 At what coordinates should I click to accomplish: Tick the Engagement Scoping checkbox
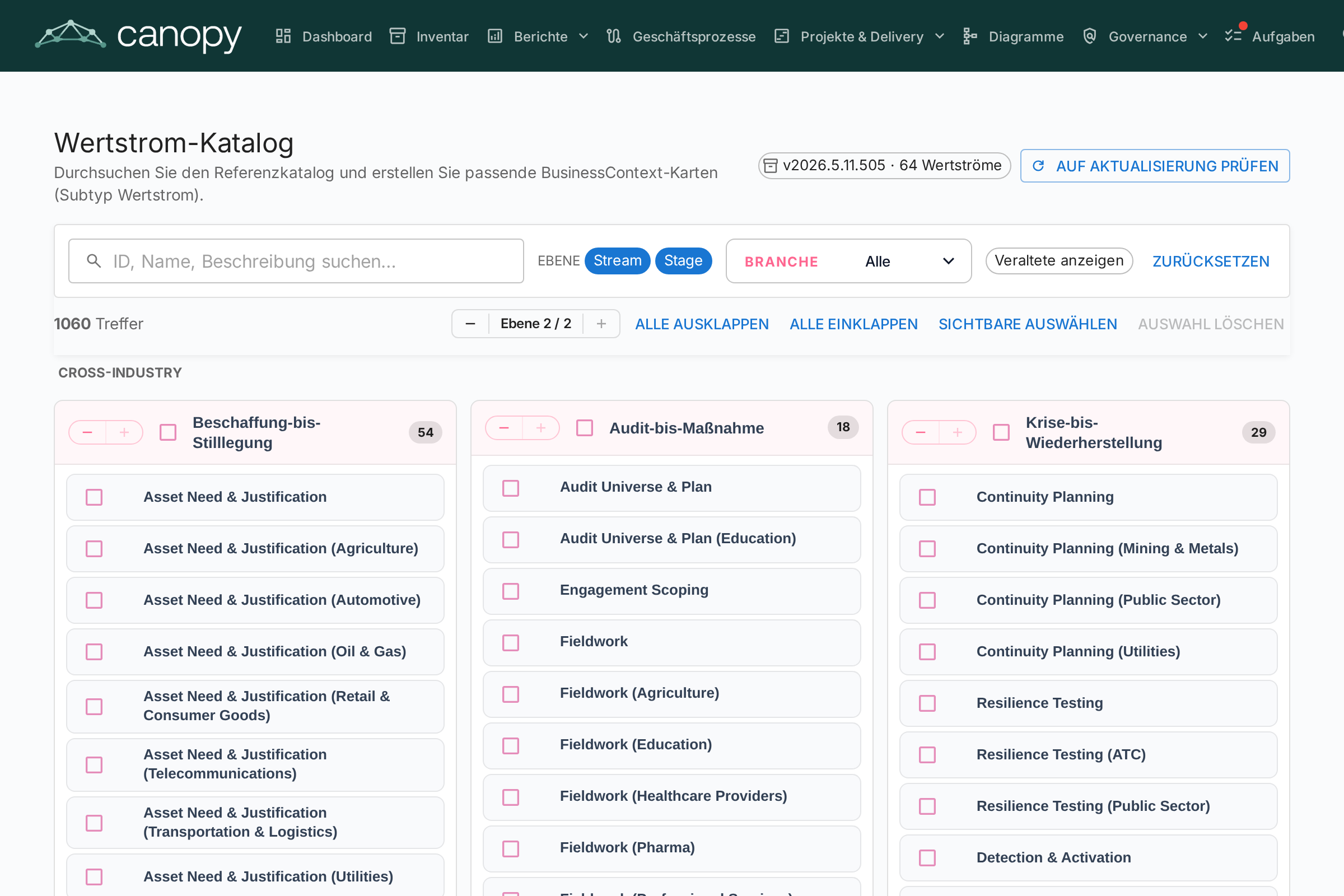coord(511,590)
